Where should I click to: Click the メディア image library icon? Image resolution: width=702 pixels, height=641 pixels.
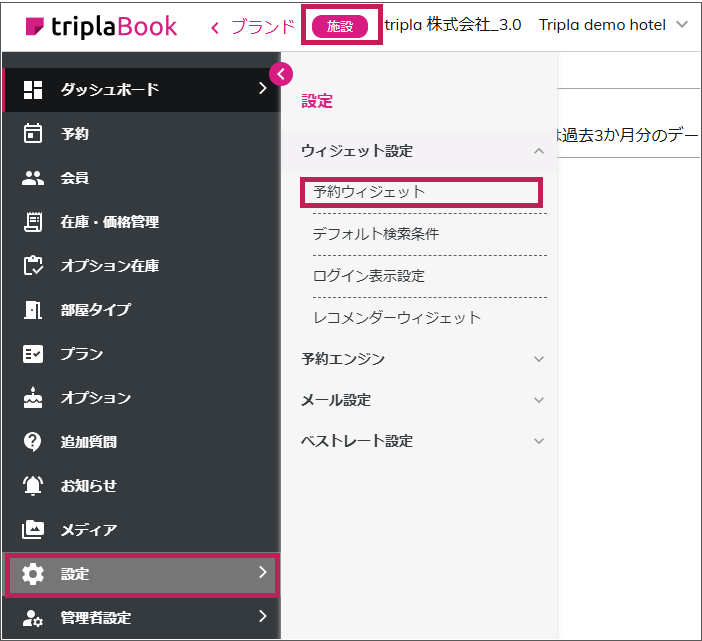point(33,530)
